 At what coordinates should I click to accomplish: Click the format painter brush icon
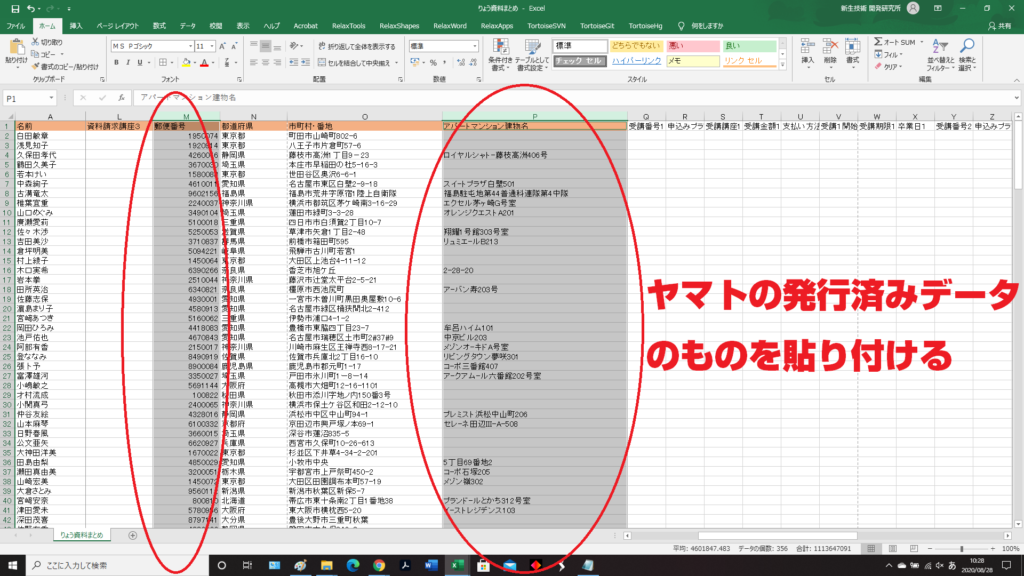click(x=37, y=67)
